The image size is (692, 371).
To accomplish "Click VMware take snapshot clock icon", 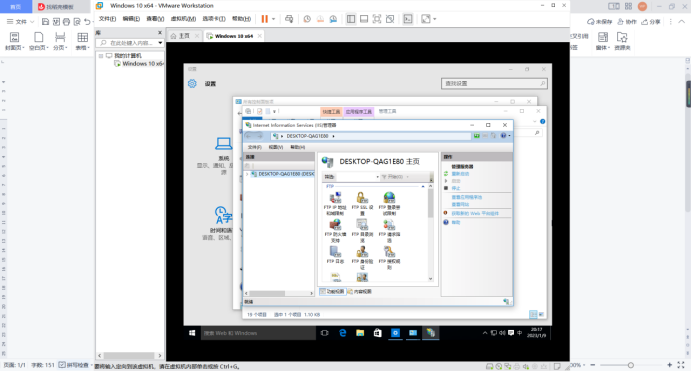I will coord(307,19).
